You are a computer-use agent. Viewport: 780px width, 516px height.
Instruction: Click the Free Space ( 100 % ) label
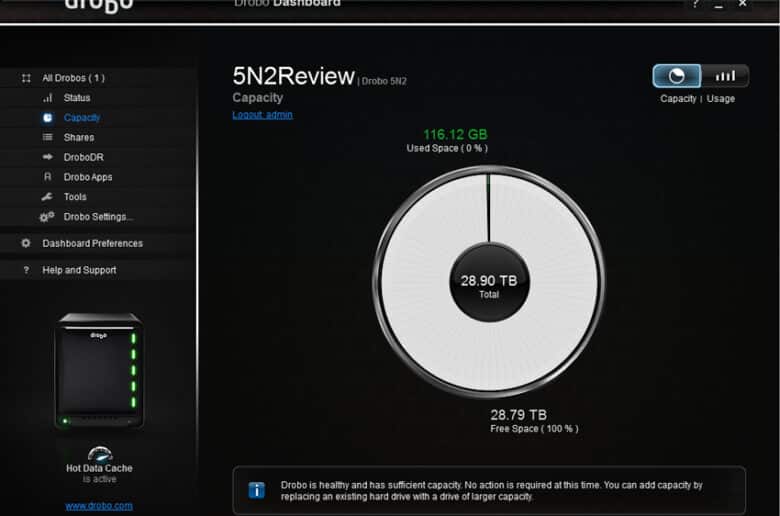pyautogui.click(x=534, y=429)
